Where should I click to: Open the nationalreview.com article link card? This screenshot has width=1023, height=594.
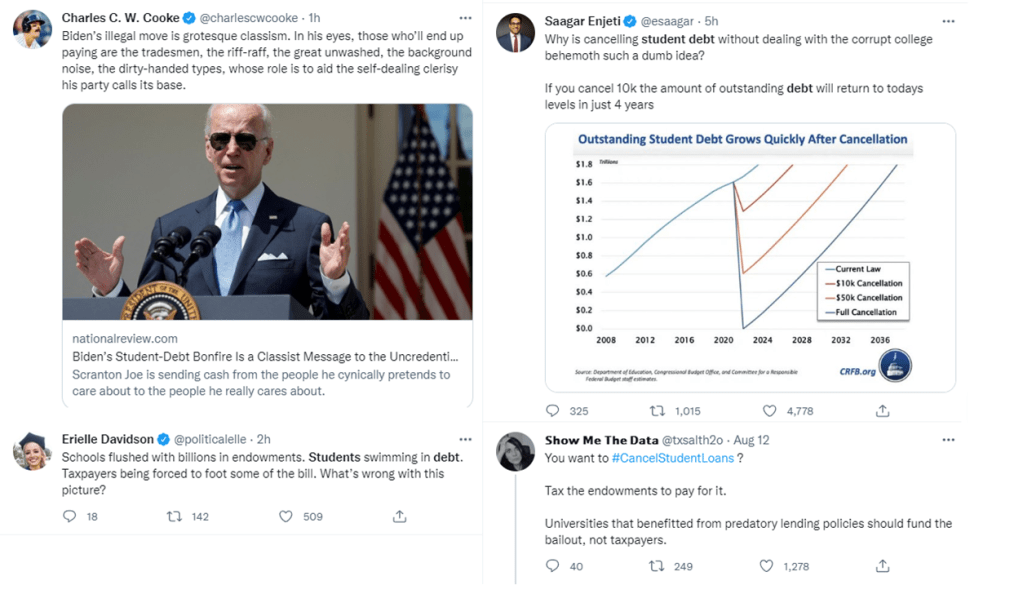pyautogui.click(x=267, y=364)
